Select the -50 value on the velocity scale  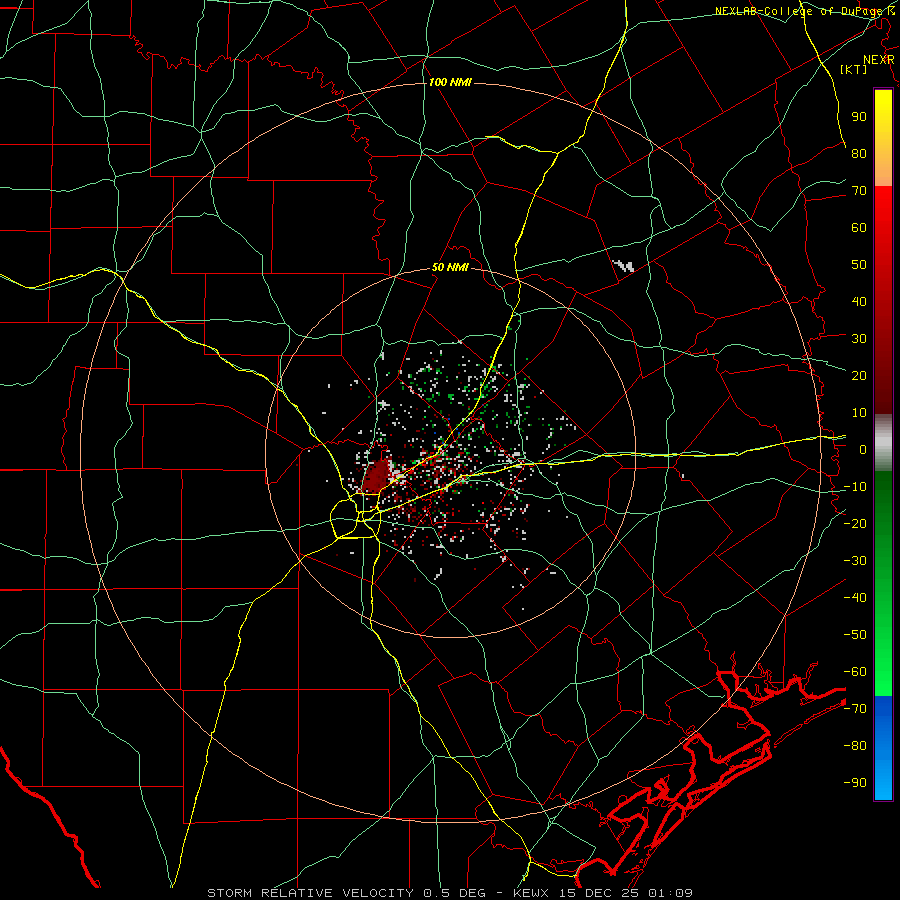coord(855,634)
